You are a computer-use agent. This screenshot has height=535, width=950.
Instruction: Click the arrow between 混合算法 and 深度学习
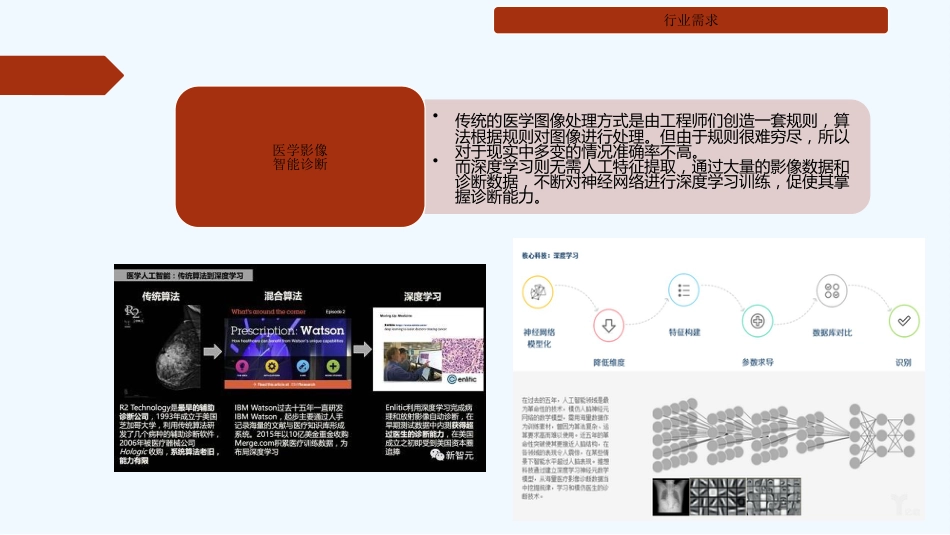click(x=362, y=349)
